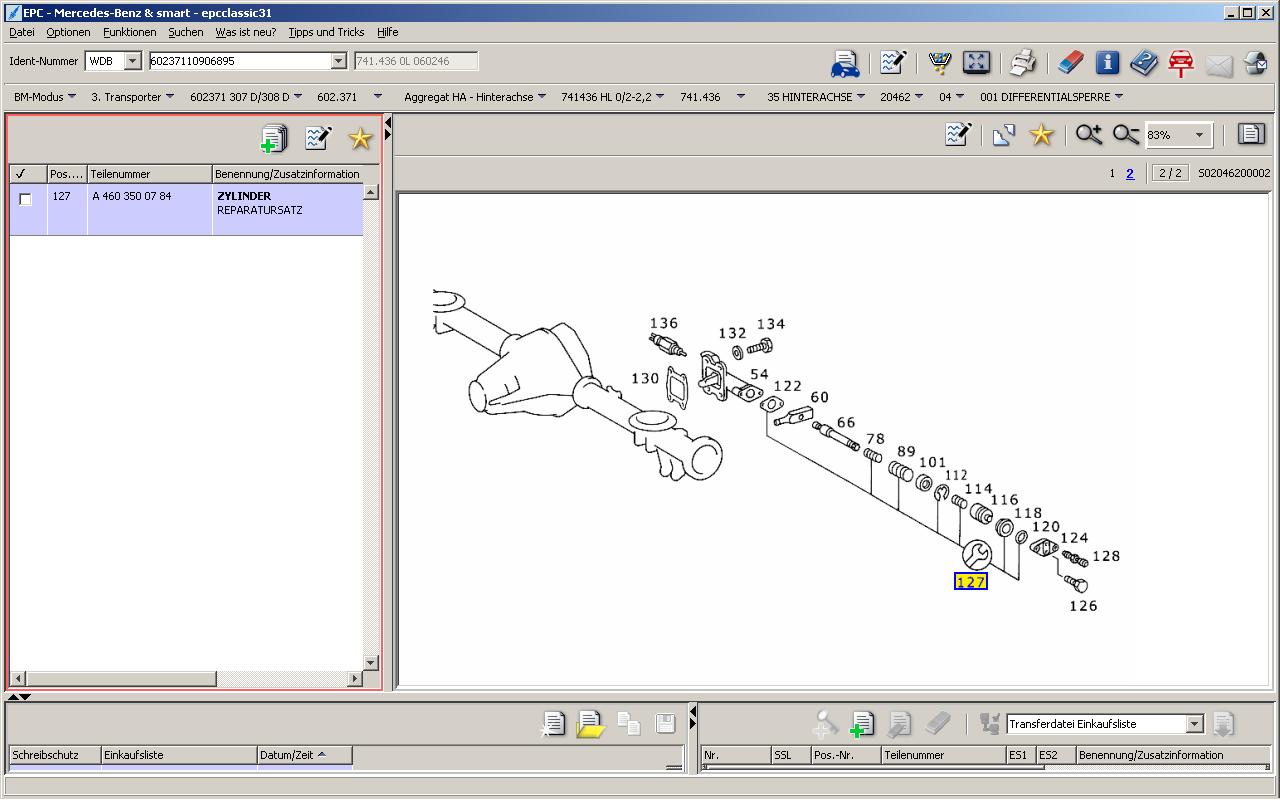Open notes icon above the diagram
The width and height of the screenshot is (1280, 800).
pyautogui.click(x=958, y=134)
